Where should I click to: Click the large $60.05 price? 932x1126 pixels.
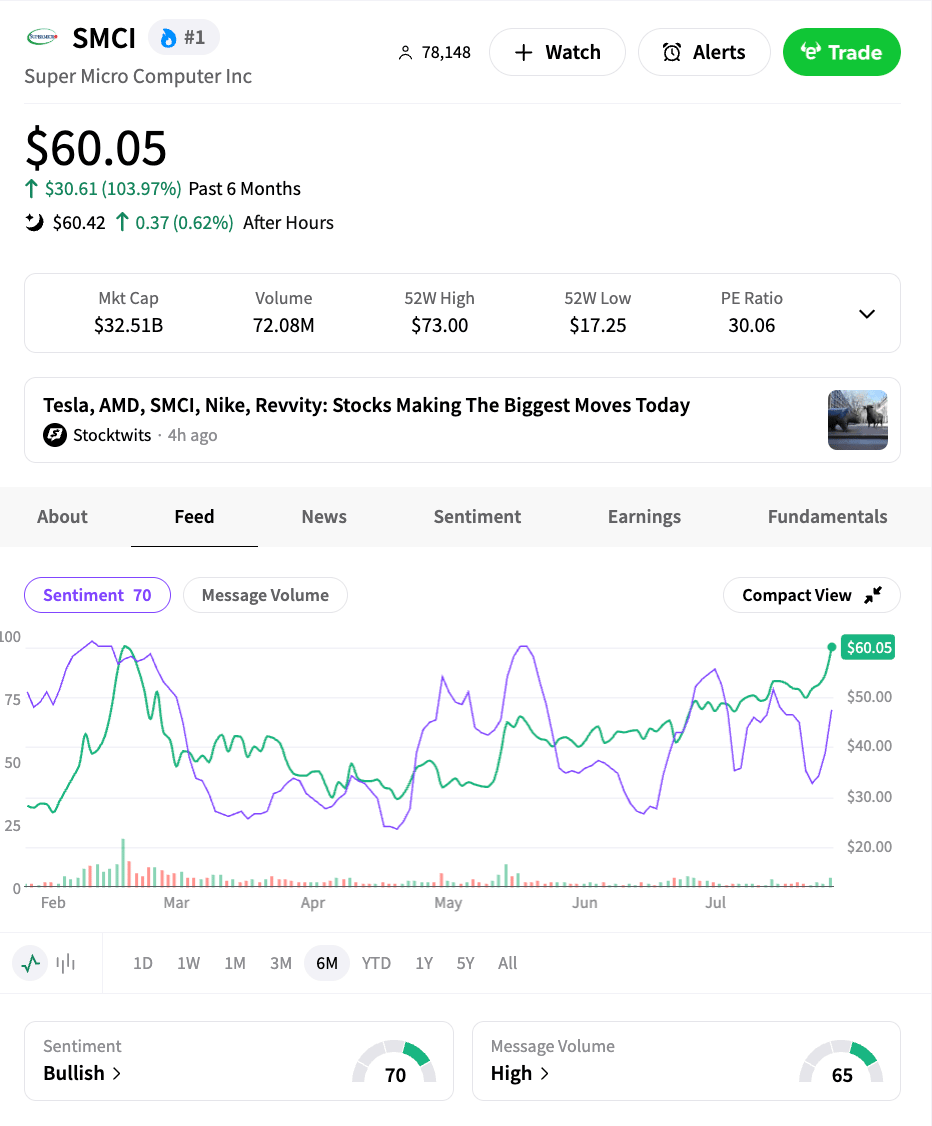pyautogui.click(x=96, y=149)
